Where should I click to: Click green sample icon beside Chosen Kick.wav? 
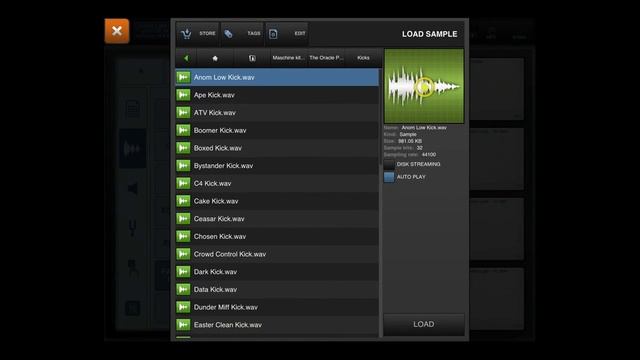183,236
